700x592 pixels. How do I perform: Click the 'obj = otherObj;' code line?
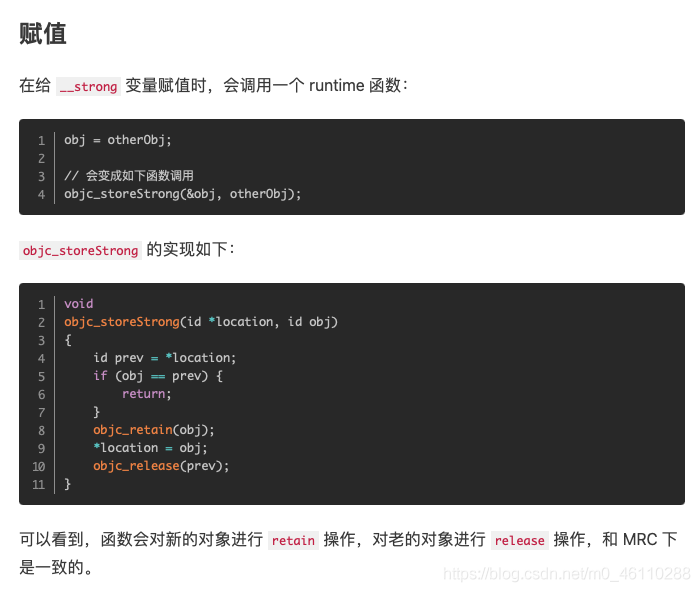pyautogui.click(x=117, y=140)
